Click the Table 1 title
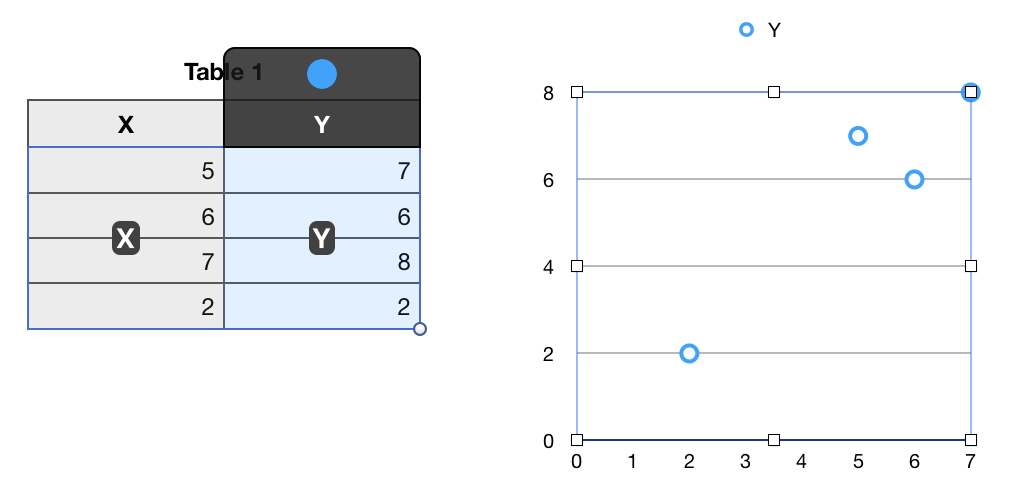Image resolution: width=1030 pixels, height=498 pixels. (x=223, y=72)
